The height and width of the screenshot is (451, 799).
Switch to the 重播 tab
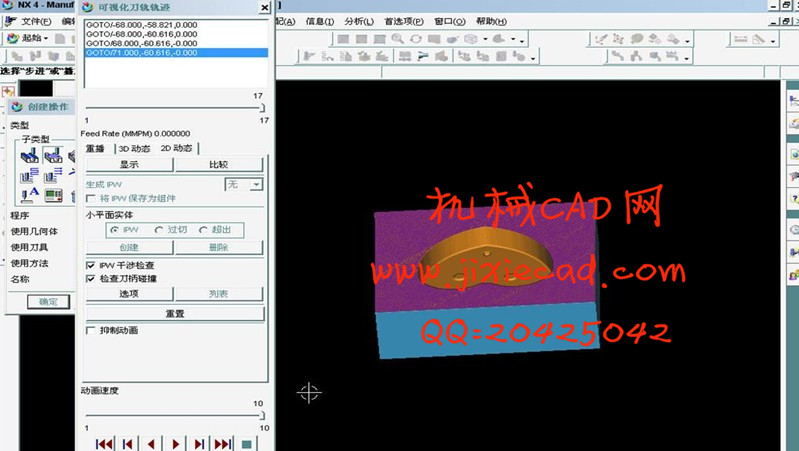[95, 148]
